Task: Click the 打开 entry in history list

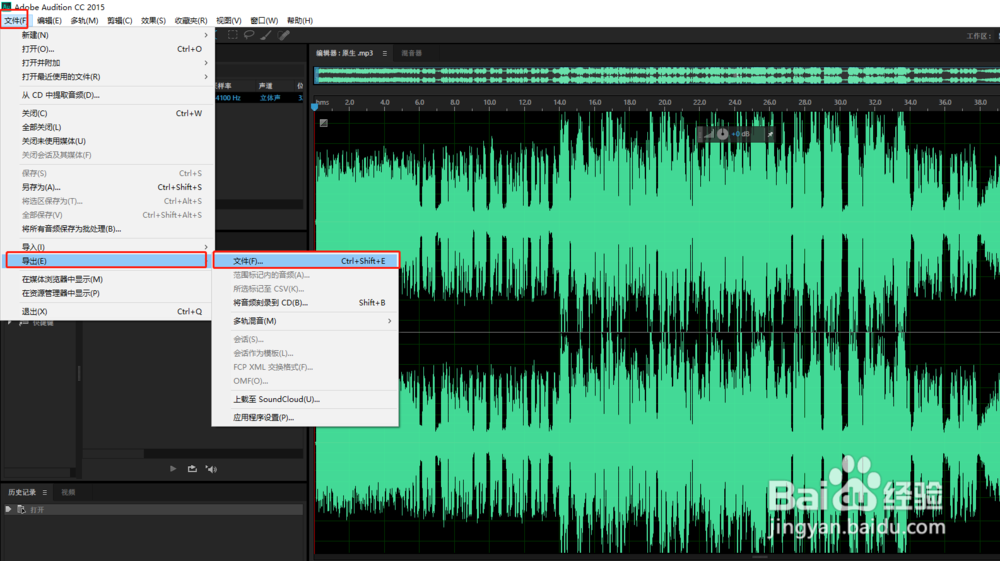Action: 153,509
